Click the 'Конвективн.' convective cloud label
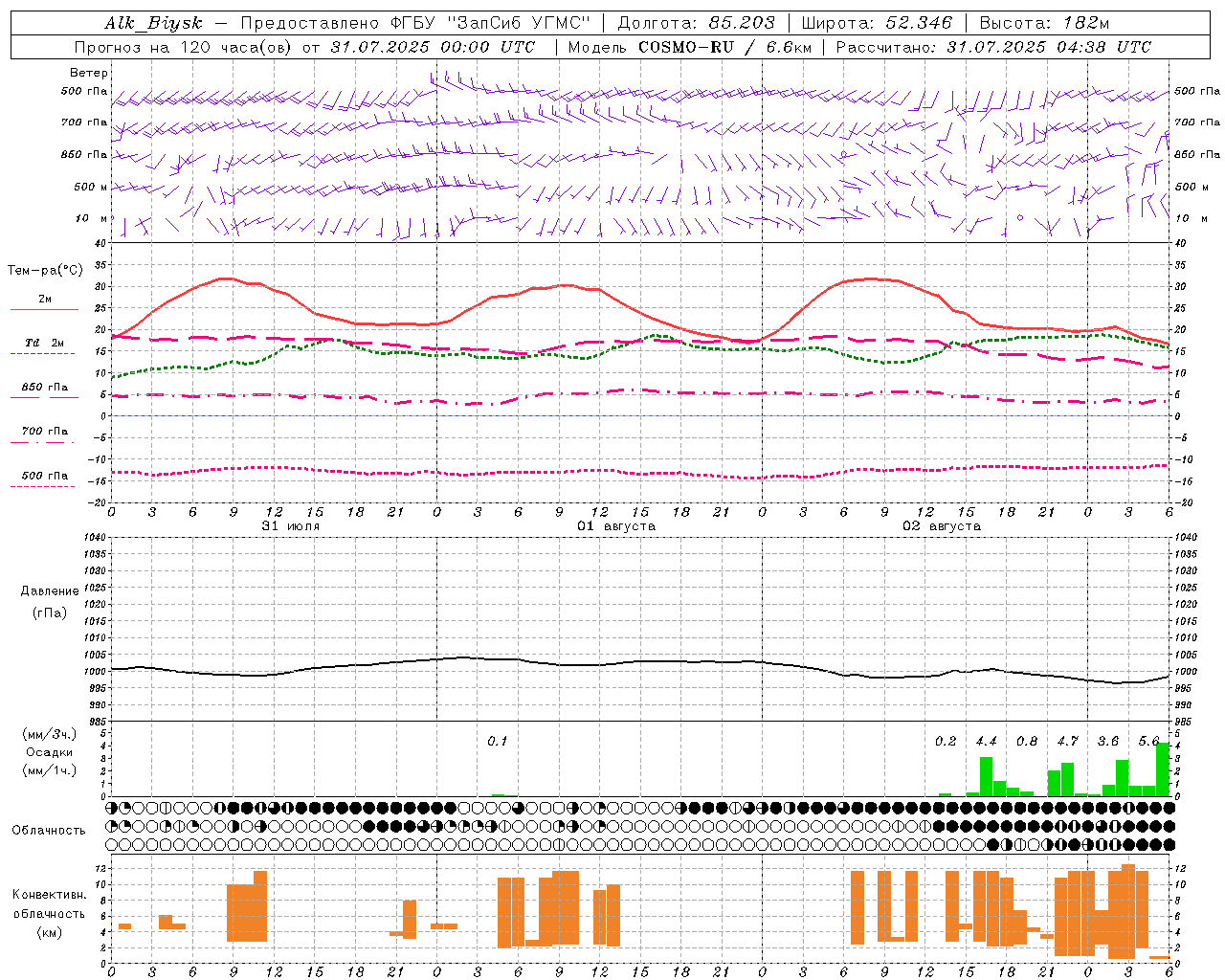This screenshot has height=980, width=1225. pyautogui.click(x=50, y=895)
